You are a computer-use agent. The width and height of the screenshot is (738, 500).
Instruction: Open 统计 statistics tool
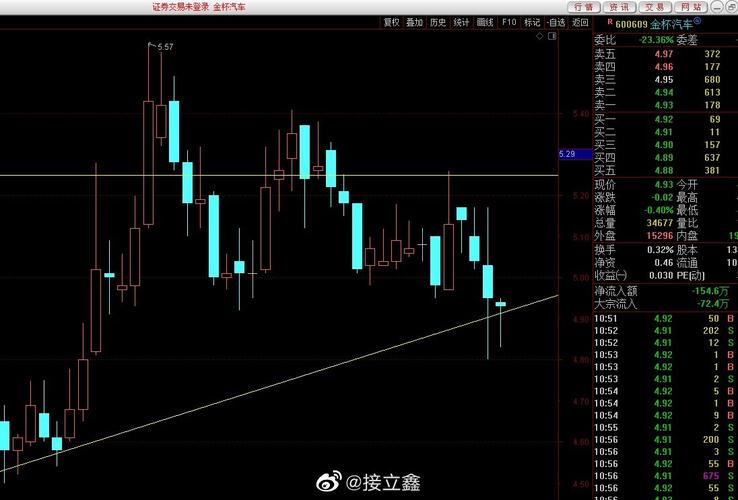[x=461, y=22]
